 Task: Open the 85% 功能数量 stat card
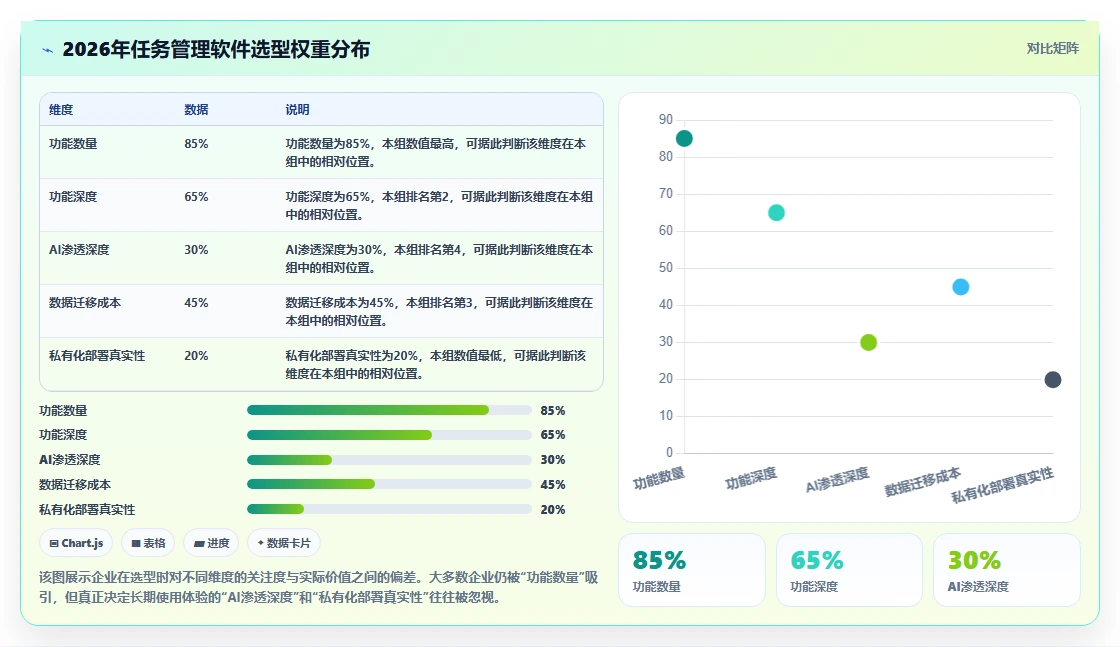[x=691, y=570]
